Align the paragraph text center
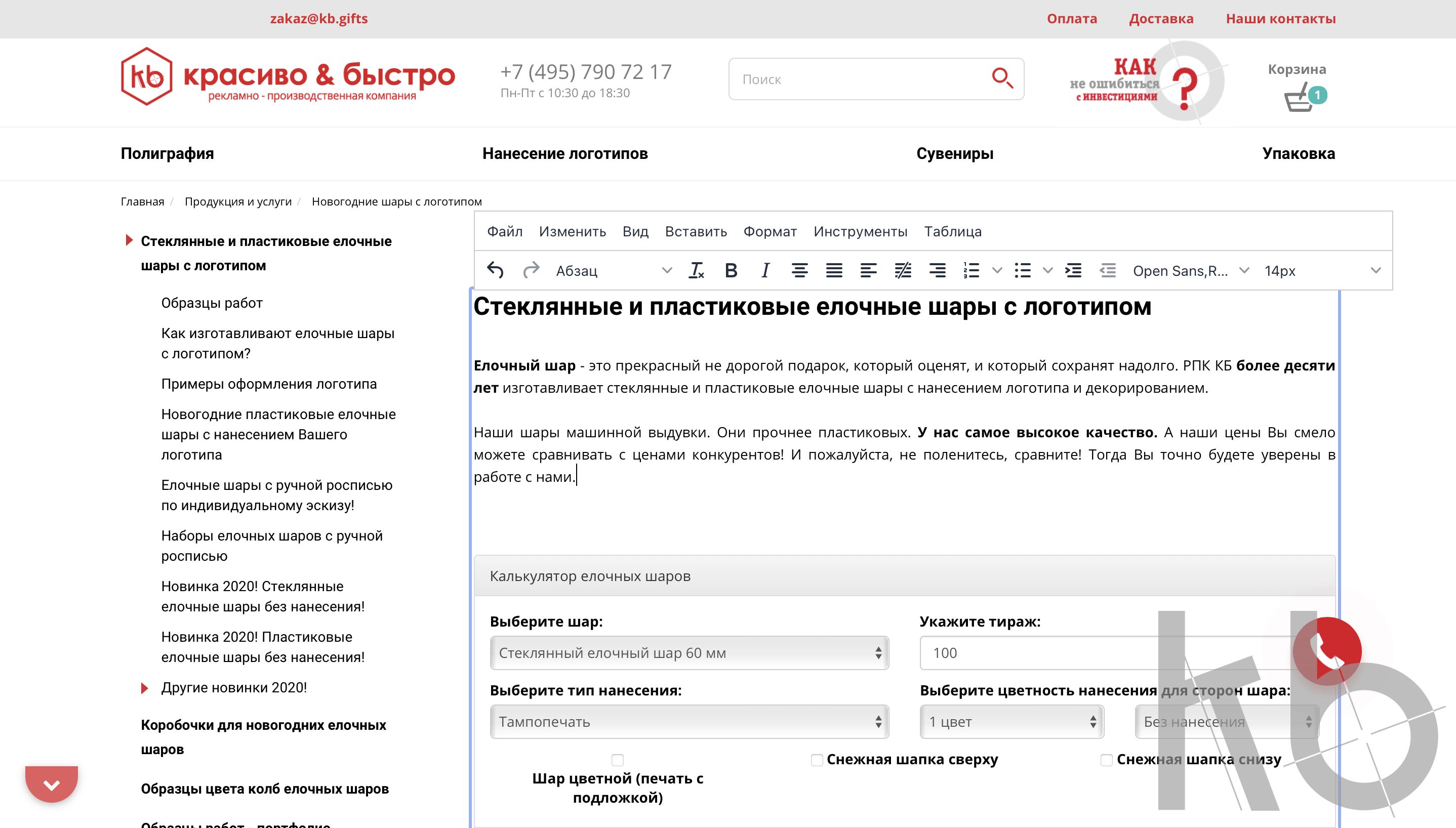This screenshot has width=1456, height=828. 801,271
